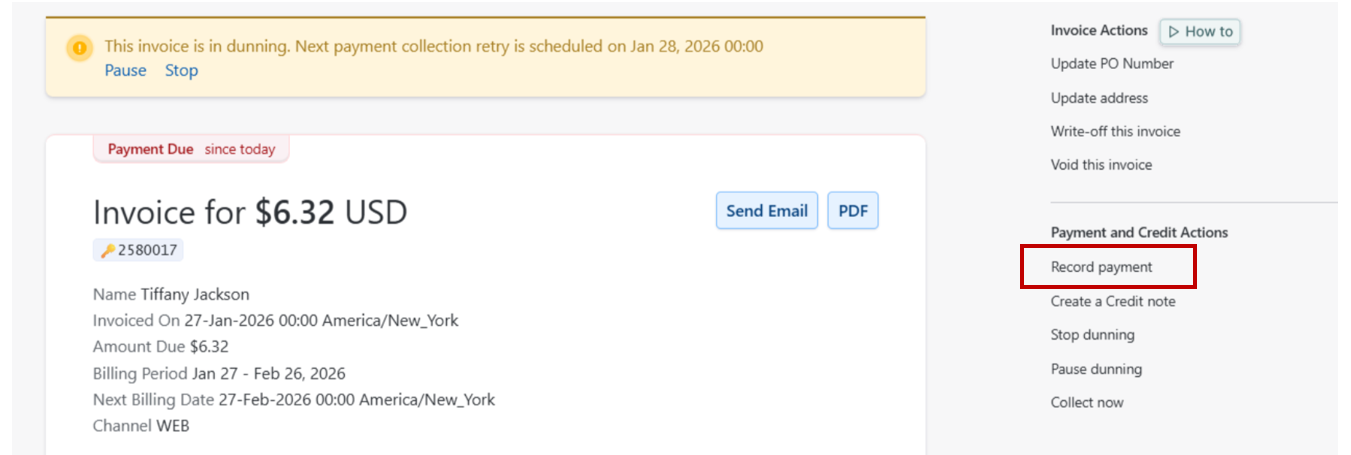The width and height of the screenshot is (1351, 455).
Task: Pause dunning from the yellow banner link
Action: [x=125, y=70]
